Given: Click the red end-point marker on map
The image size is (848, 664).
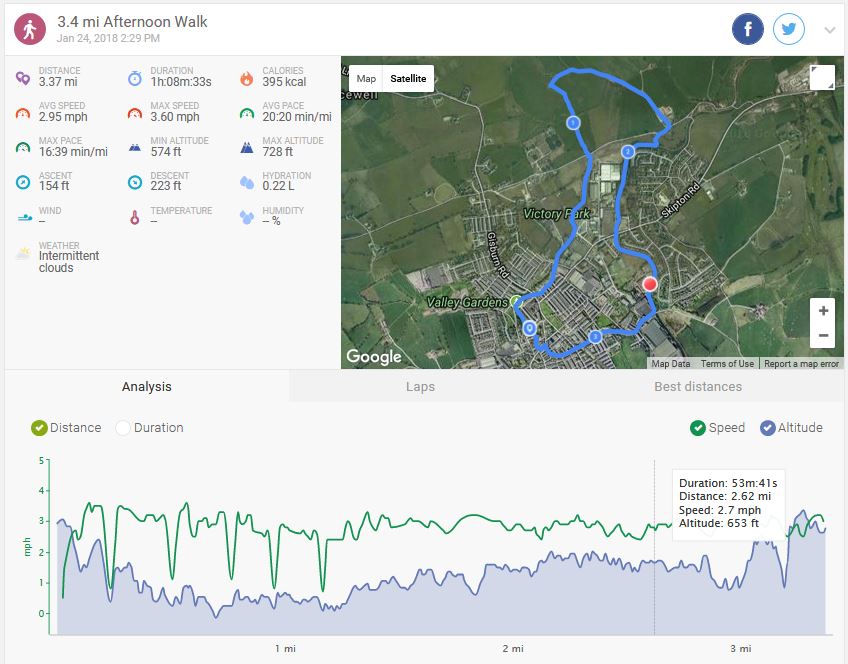Looking at the screenshot, I should pos(650,284).
